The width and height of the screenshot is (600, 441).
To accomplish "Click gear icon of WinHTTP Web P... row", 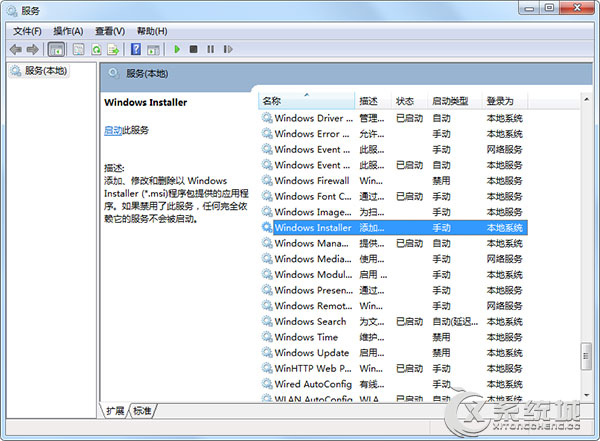I will click(x=267, y=368).
